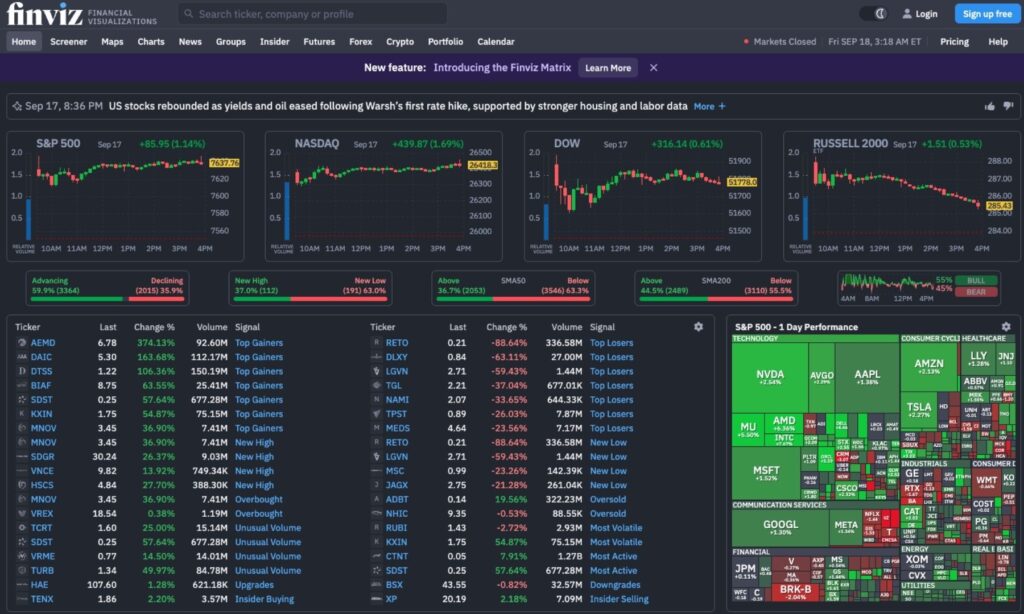Click the Downgrades signal for BSX
The image size is (1024, 614).
point(615,585)
